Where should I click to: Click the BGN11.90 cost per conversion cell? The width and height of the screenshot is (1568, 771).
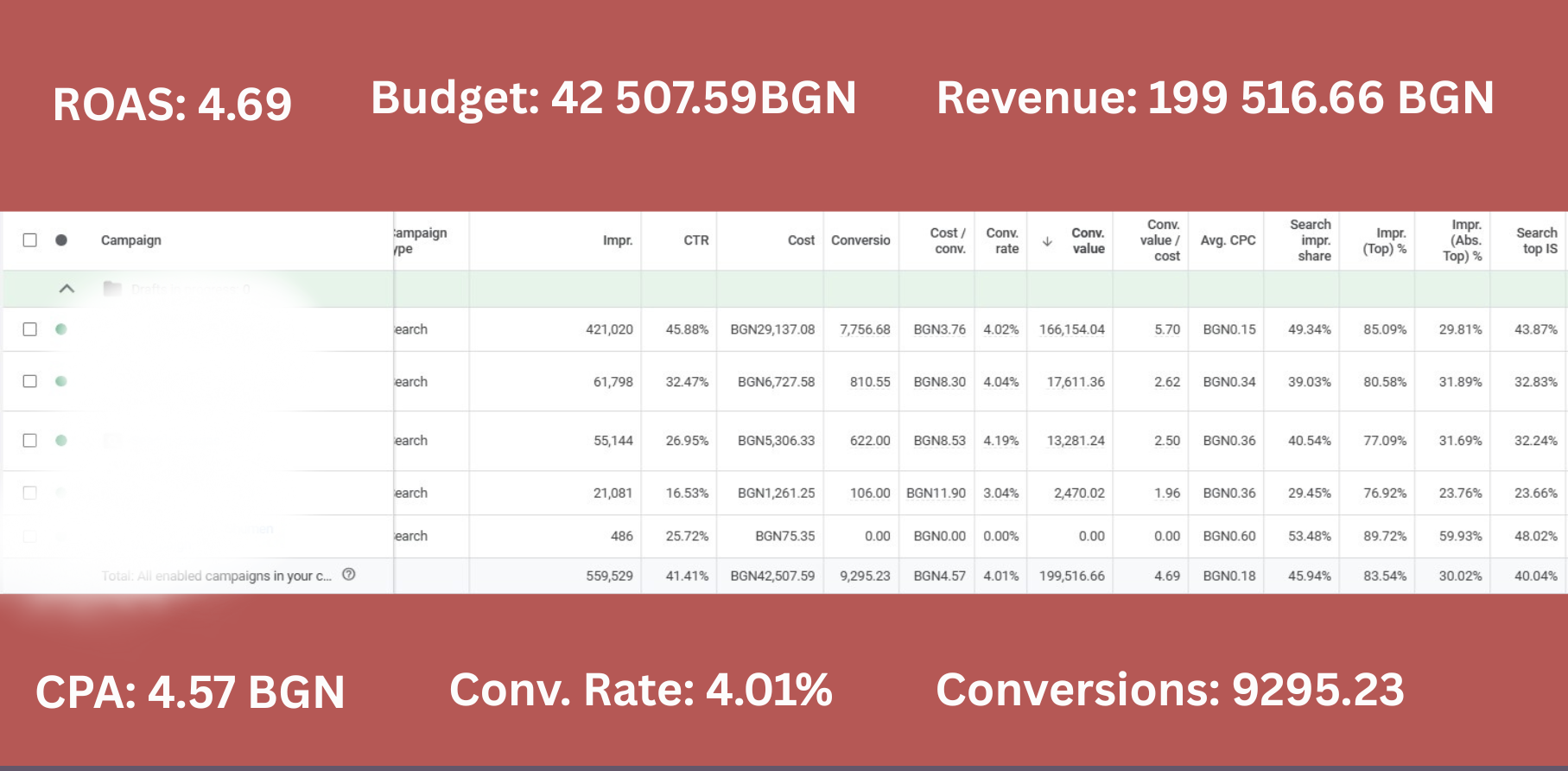tap(936, 493)
